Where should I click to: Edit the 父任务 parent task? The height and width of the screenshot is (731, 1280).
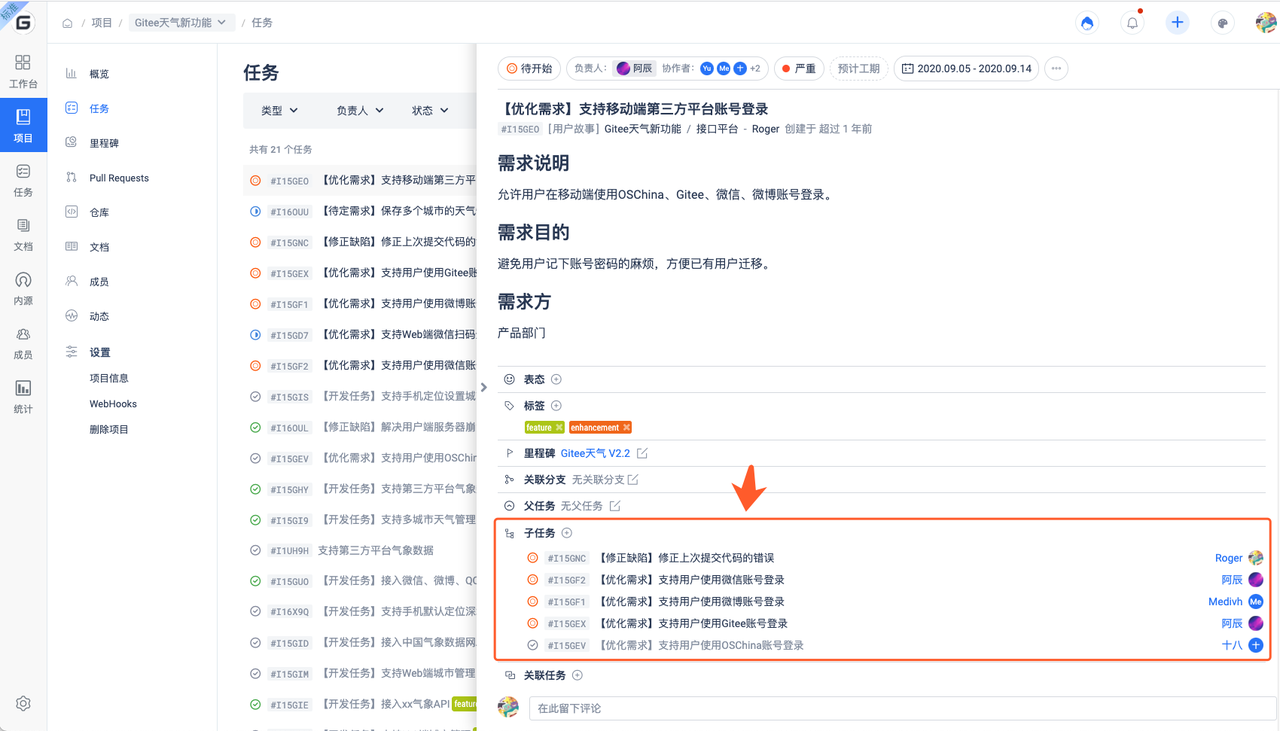click(615, 506)
